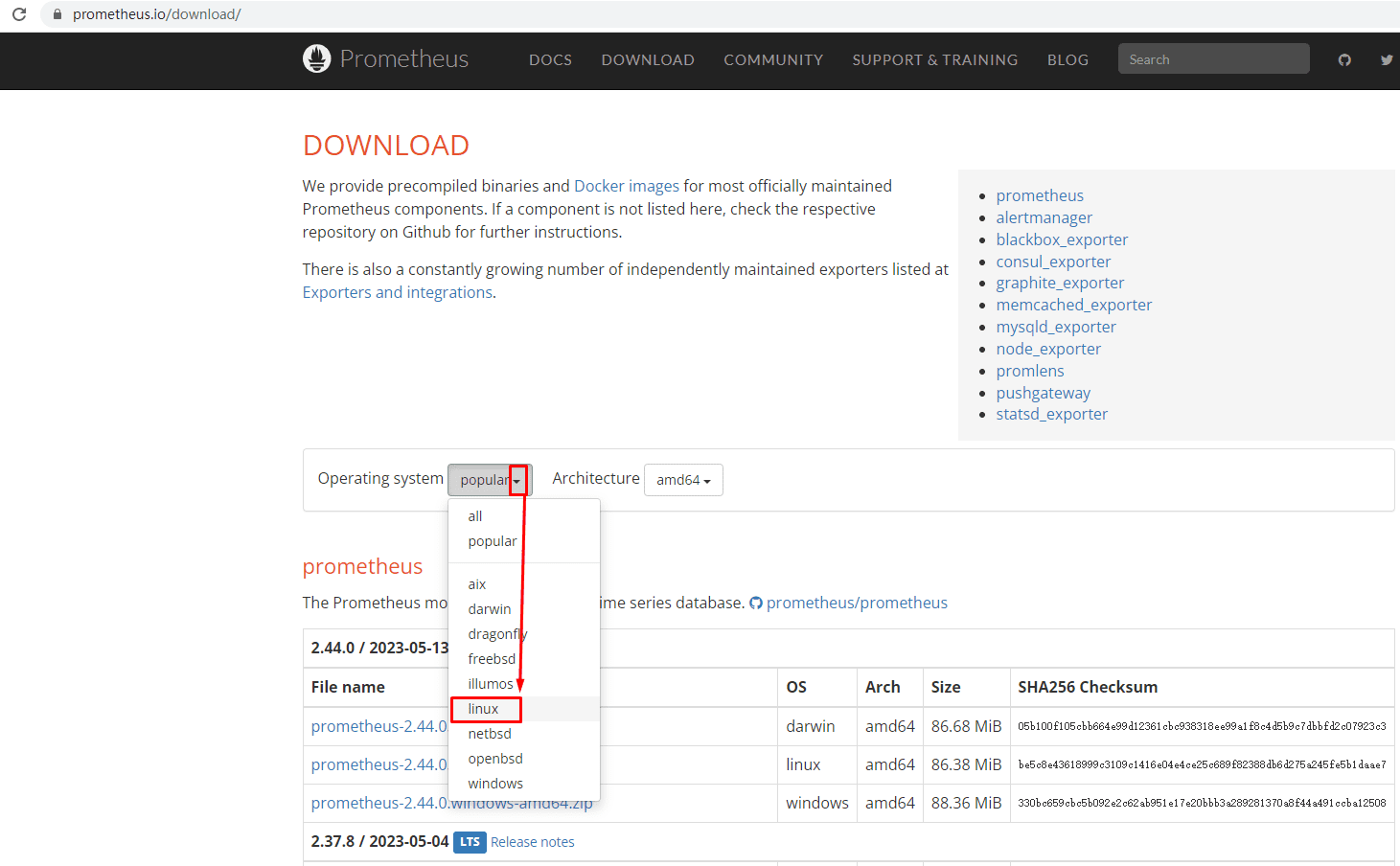Image resolution: width=1400 pixels, height=866 pixels.
Task: Open prometheus/prometheus GitHub repository link
Action: tap(857, 603)
